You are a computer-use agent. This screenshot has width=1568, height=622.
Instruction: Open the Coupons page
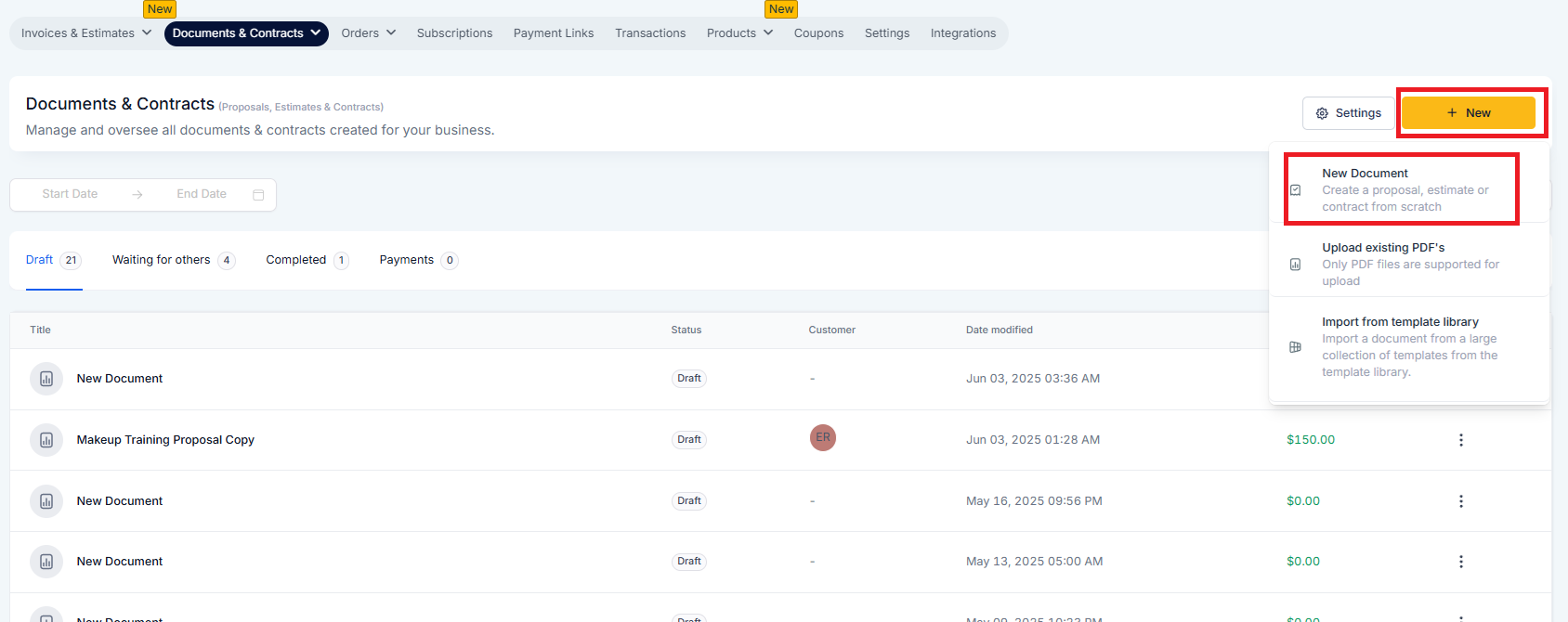(x=818, y=33)
